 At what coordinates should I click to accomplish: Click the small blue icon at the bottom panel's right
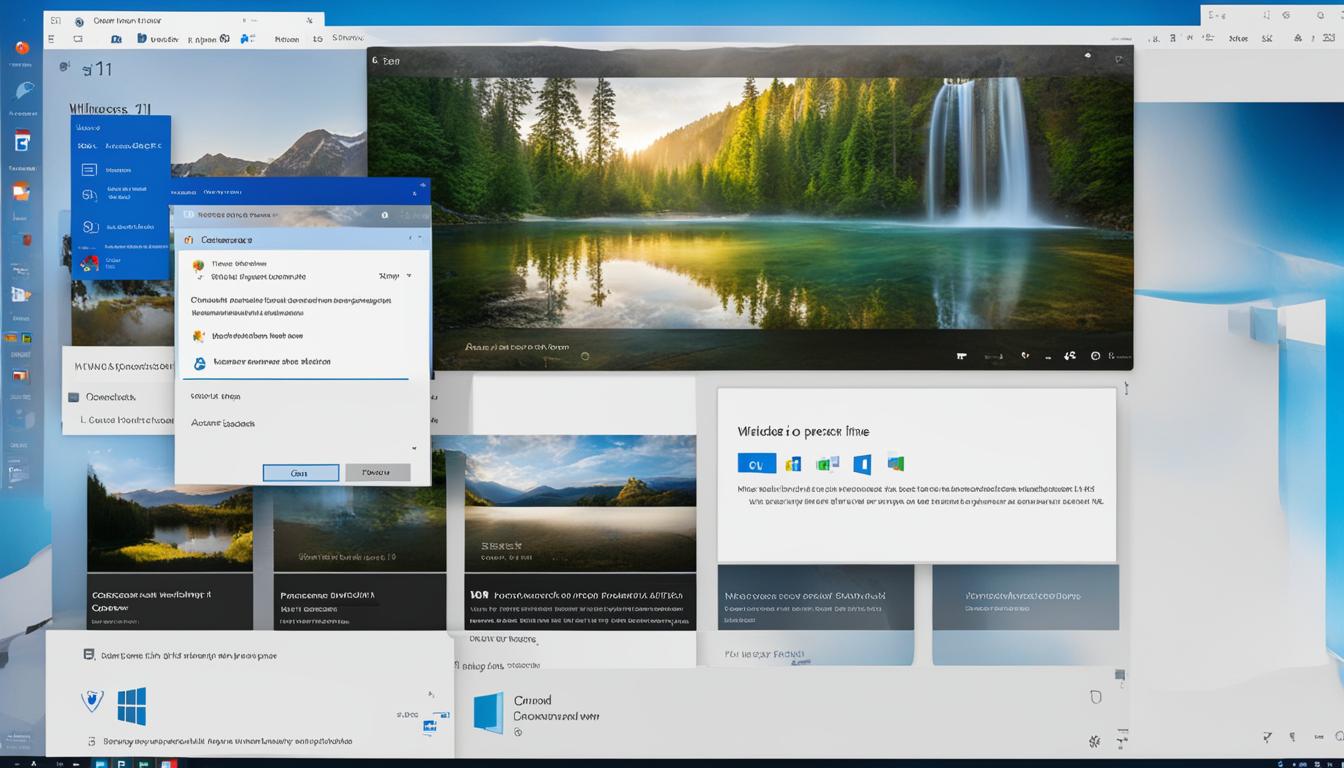click(430, 726)
